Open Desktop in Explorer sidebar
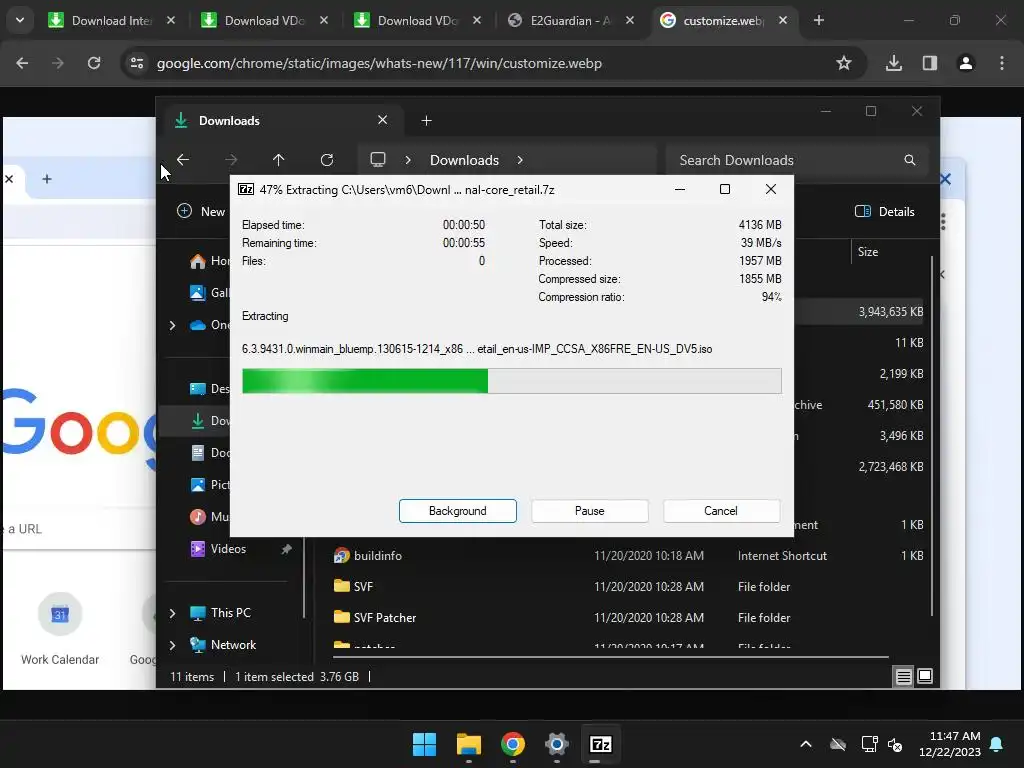1024x768 pixels. 209,389
